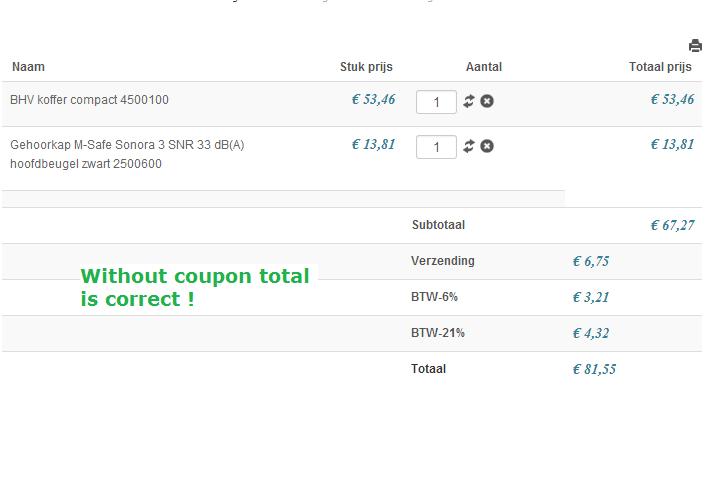Focus the Gehoorkap quantity input box
The height and width of the screenshot is (481, 721).
(x=436, y=147)
